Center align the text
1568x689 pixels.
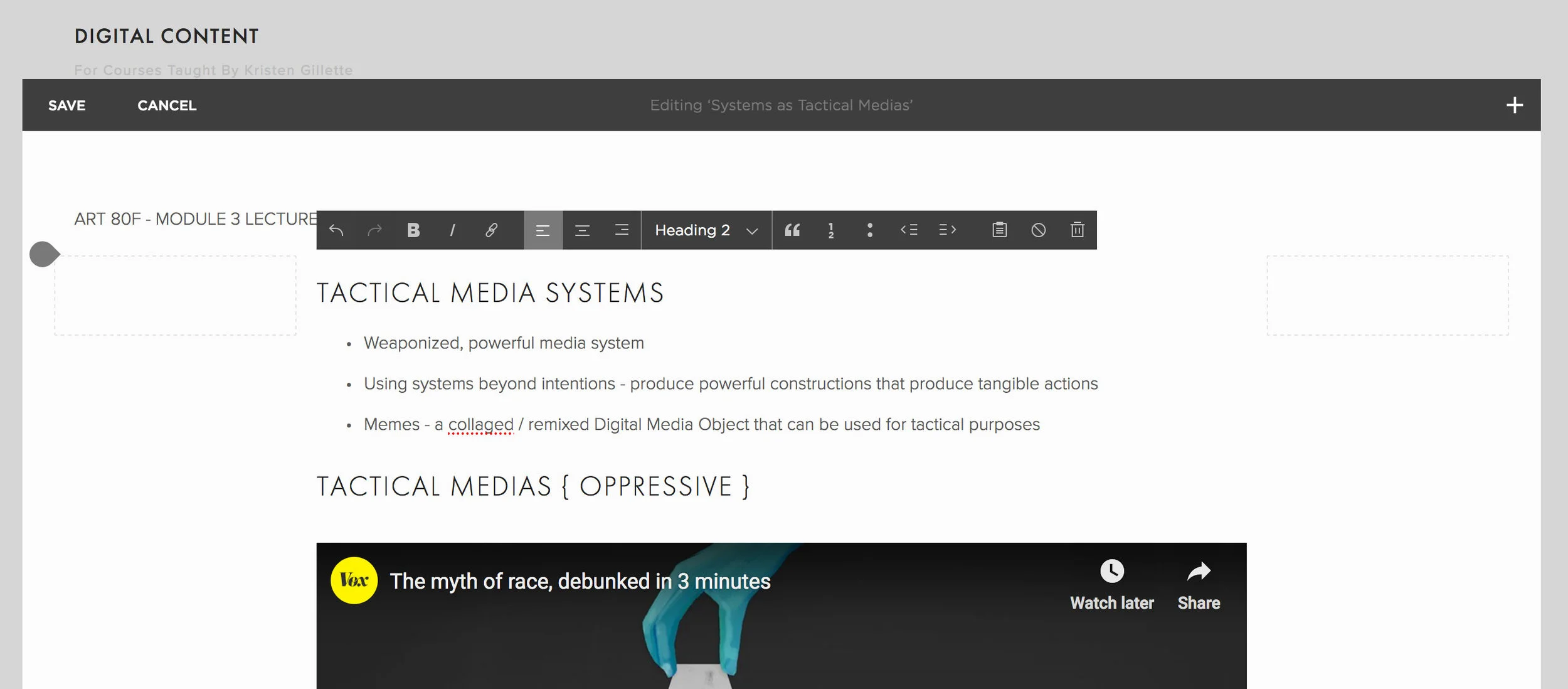click(582, 230)
